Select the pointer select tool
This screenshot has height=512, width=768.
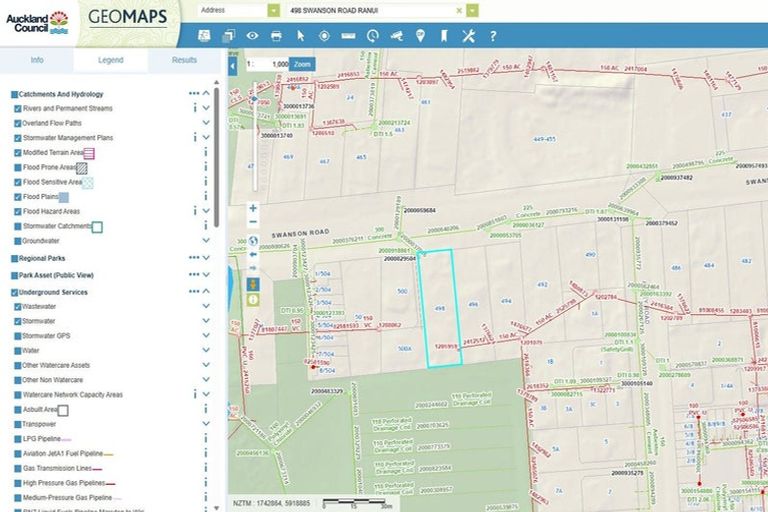point(300,36)
